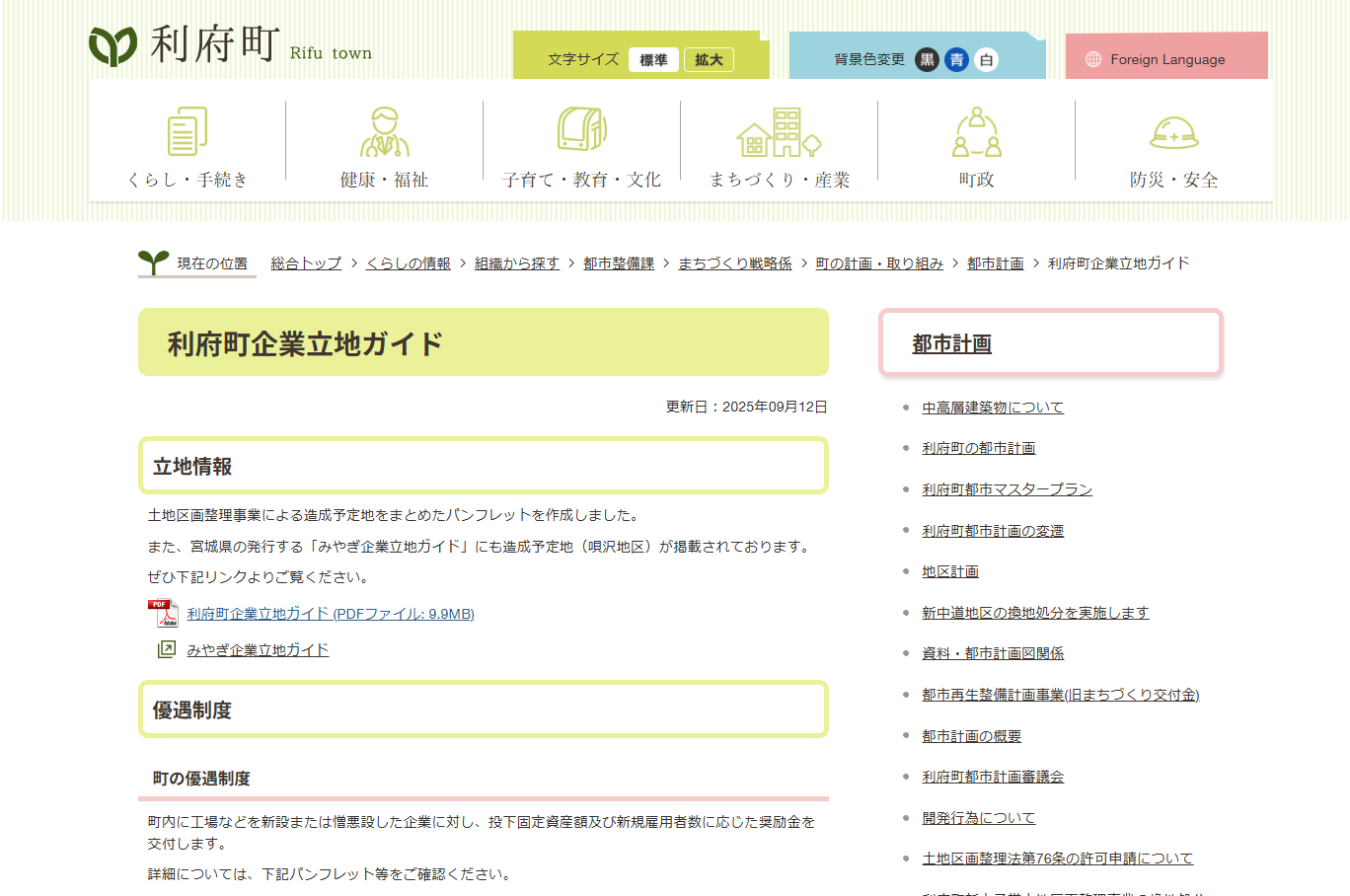Image resolution: width=1350 pixels, height=896 pixels.
Task: Open 利府町の都市計画 sidebar link
Action: [978, 448]
